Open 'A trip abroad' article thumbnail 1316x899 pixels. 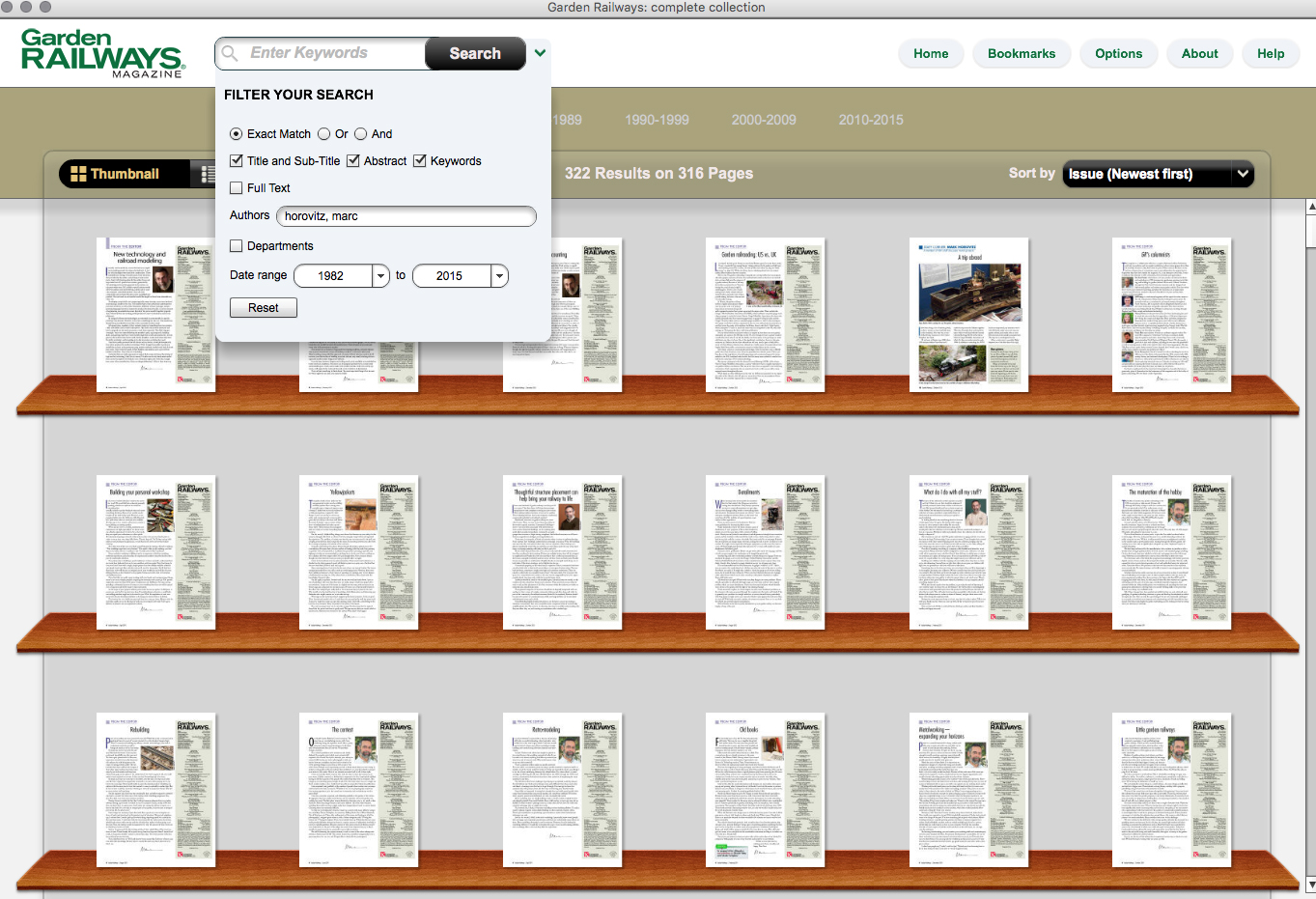tap(968, 315)
